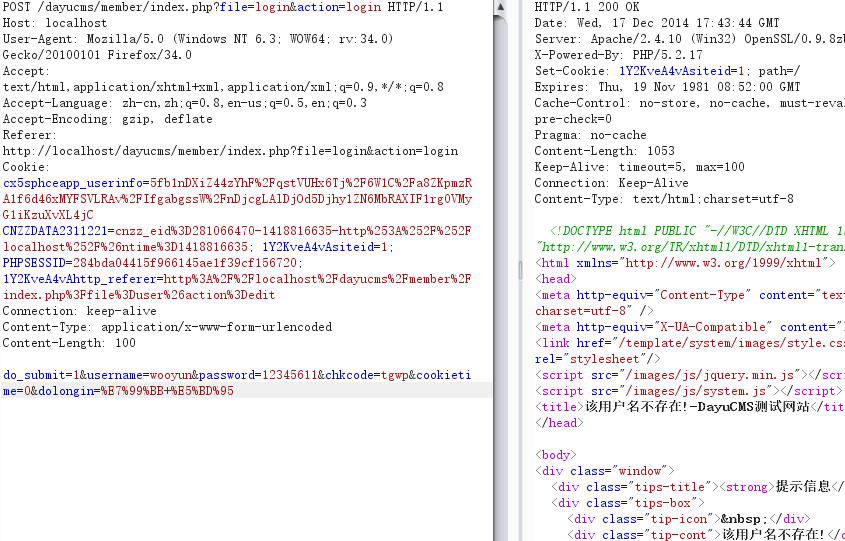Click the cx5sphceapp_userinfo cookie name

[73, 183]
